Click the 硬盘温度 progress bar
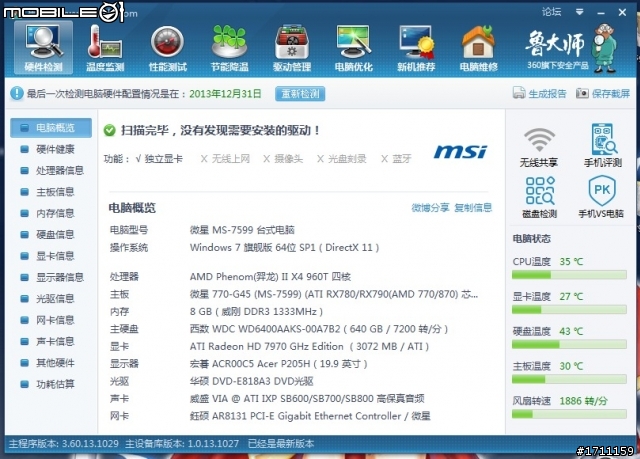The image size is (640, 459). (x=569, y=345)
